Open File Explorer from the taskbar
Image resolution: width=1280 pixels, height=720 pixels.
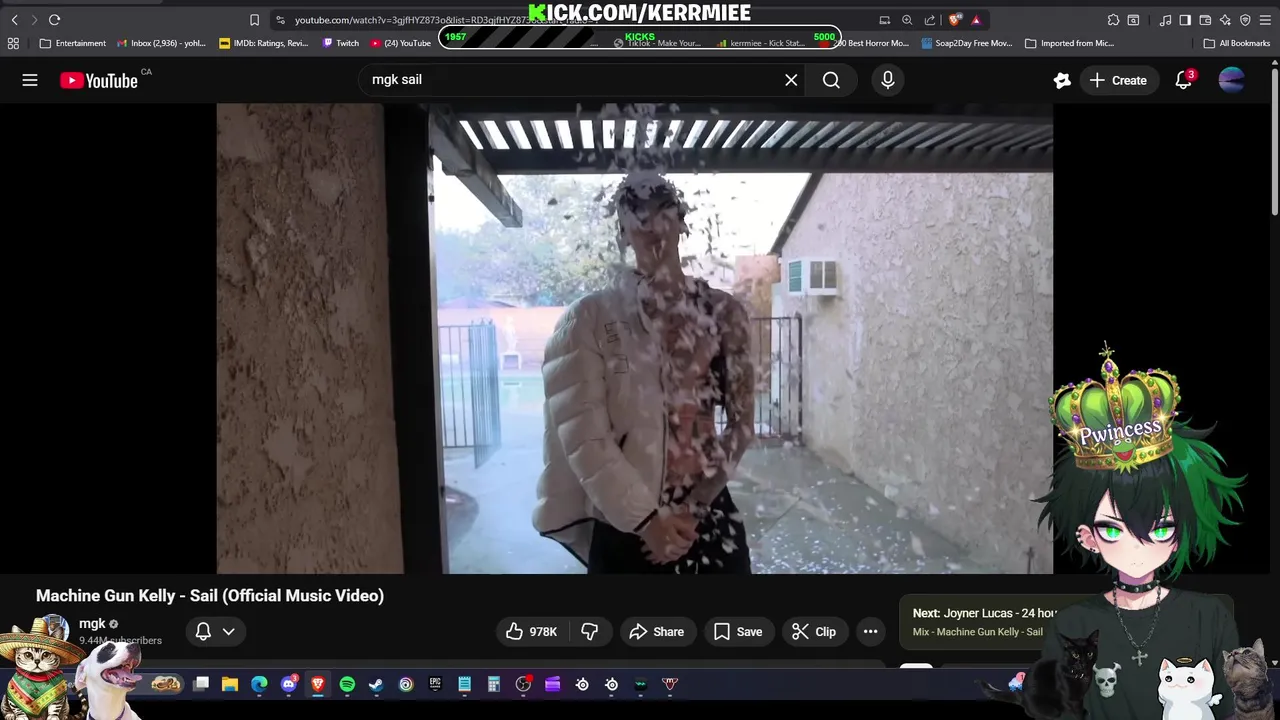pos(230,684)
